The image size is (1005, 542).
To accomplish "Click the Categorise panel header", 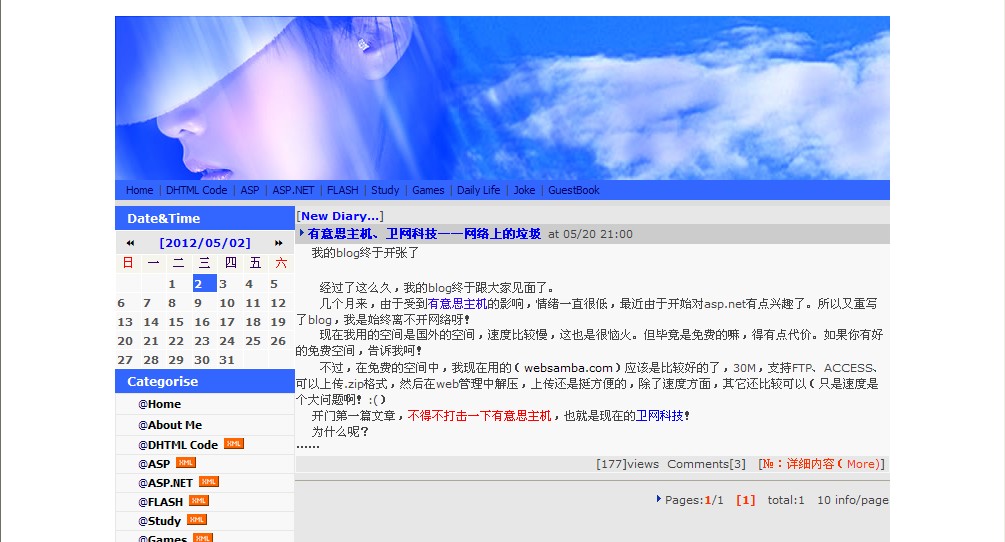I will 204,381.
